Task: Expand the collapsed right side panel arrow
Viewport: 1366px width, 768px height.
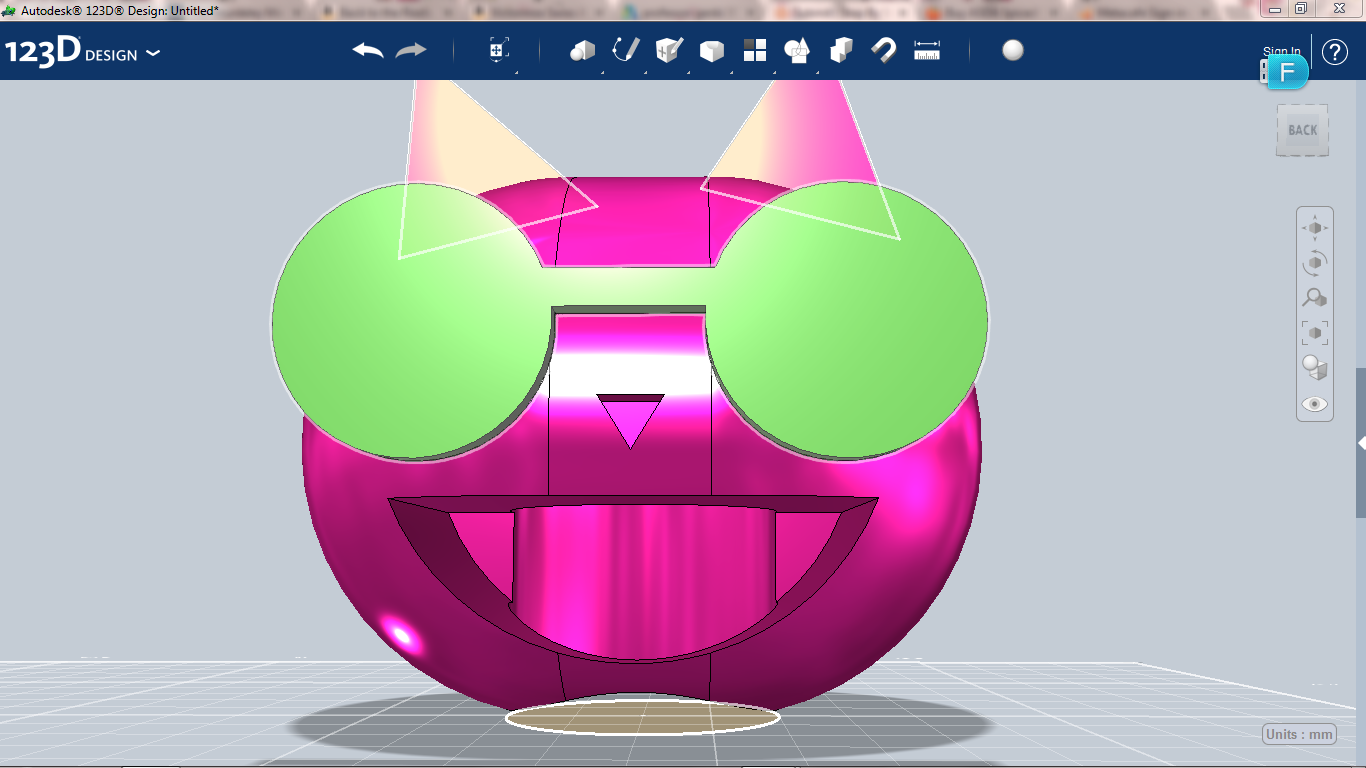Action: coord(1361,442)
